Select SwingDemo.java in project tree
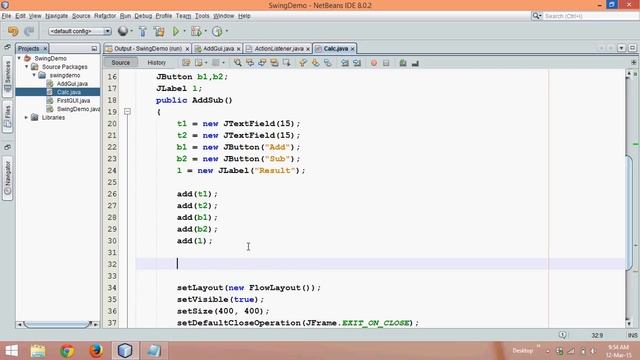This screenshot has width=640, height=360. click(x=78, y=109)
